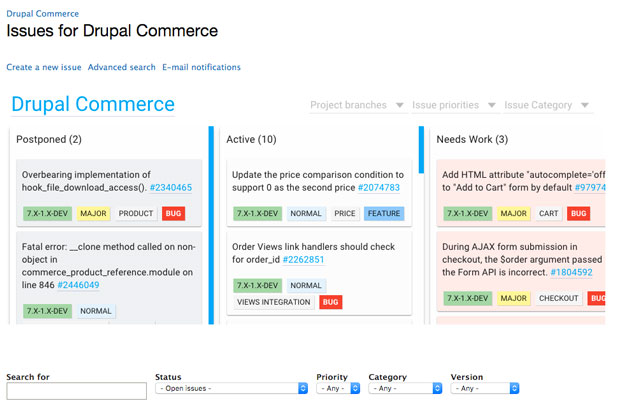
Task: Select the Fatal error __clone issue card text
Action: 108,266
